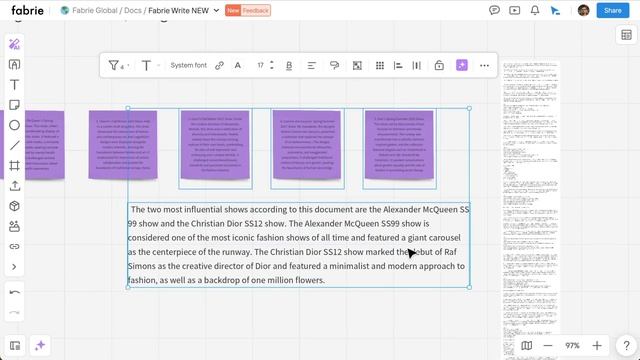
Task: Toggle the bottom-left panel layout button
Action: point(15,346)
